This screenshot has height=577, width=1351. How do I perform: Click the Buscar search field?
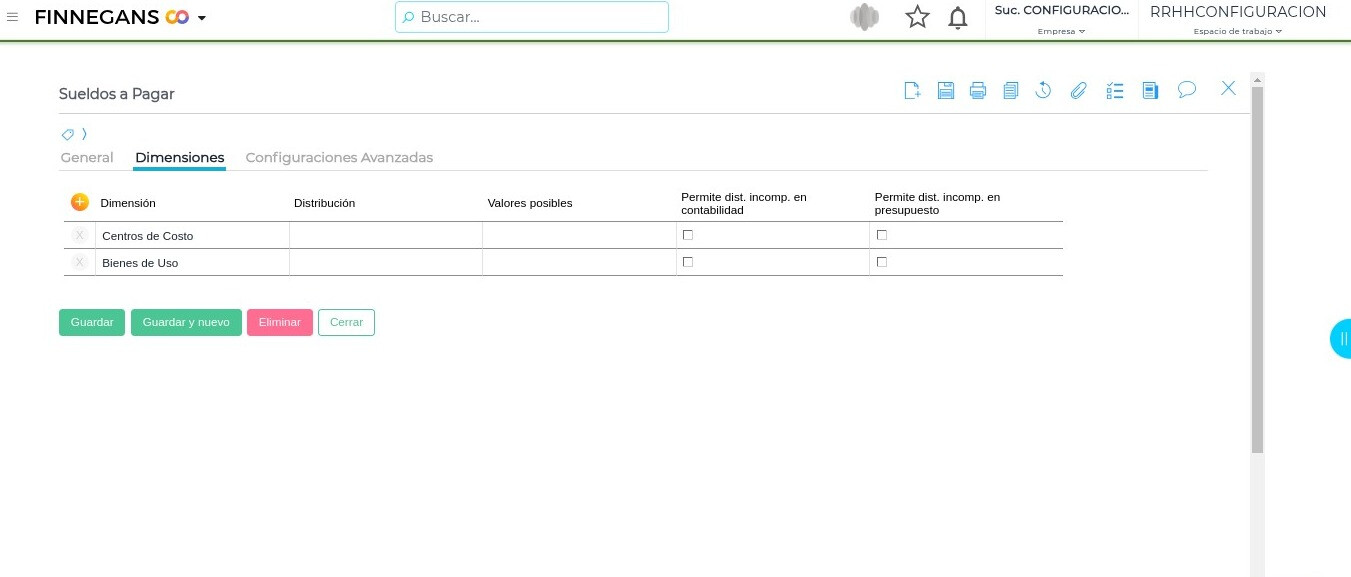(x=532, y=17)
